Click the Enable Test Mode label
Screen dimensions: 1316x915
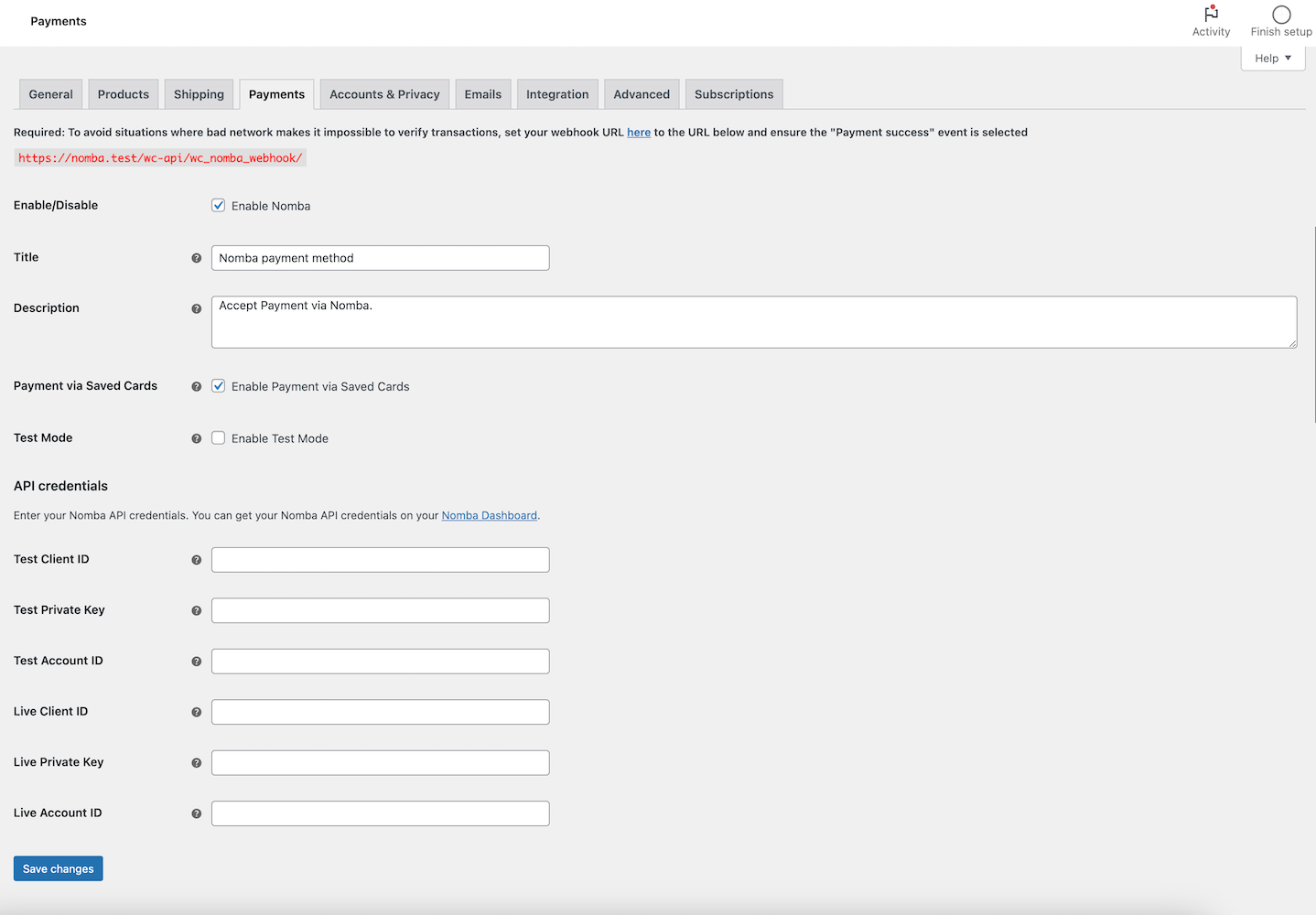point(280,439)
